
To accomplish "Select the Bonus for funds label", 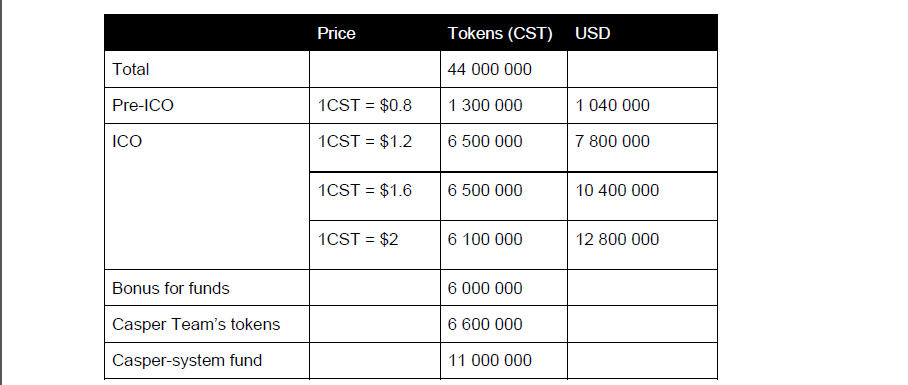I will [171, 288].
